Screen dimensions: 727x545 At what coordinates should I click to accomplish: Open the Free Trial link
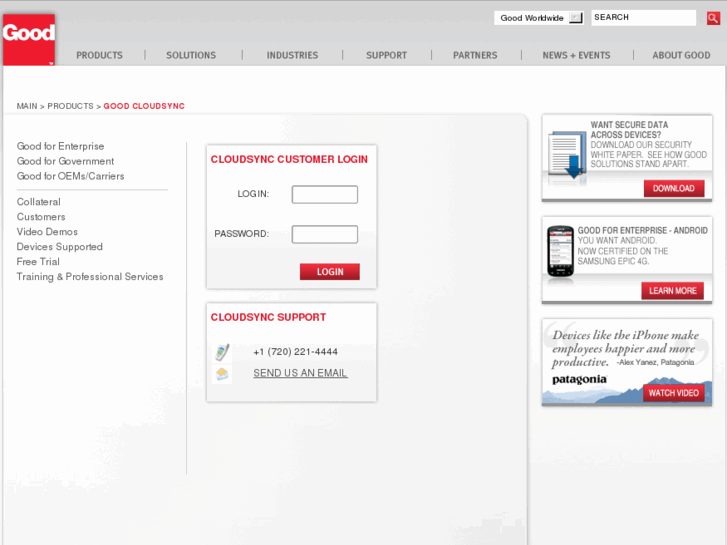click(x=38, y=262)
